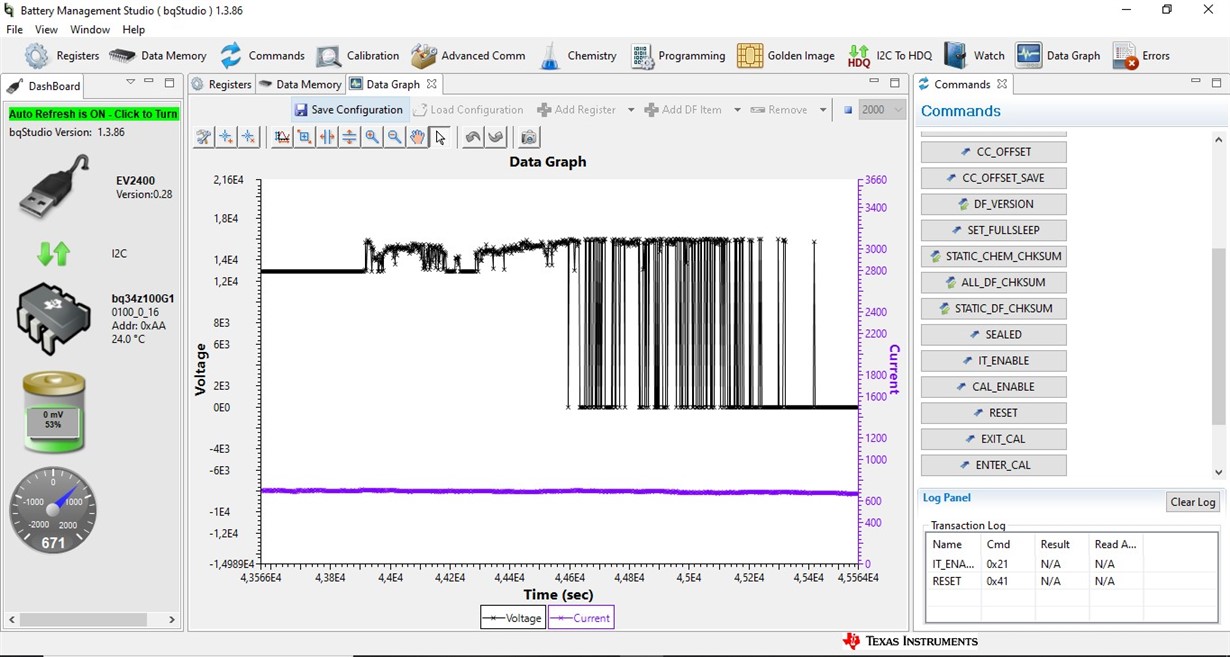Open the View menu
Screen dimensions: 1230x657
[46, 30]
